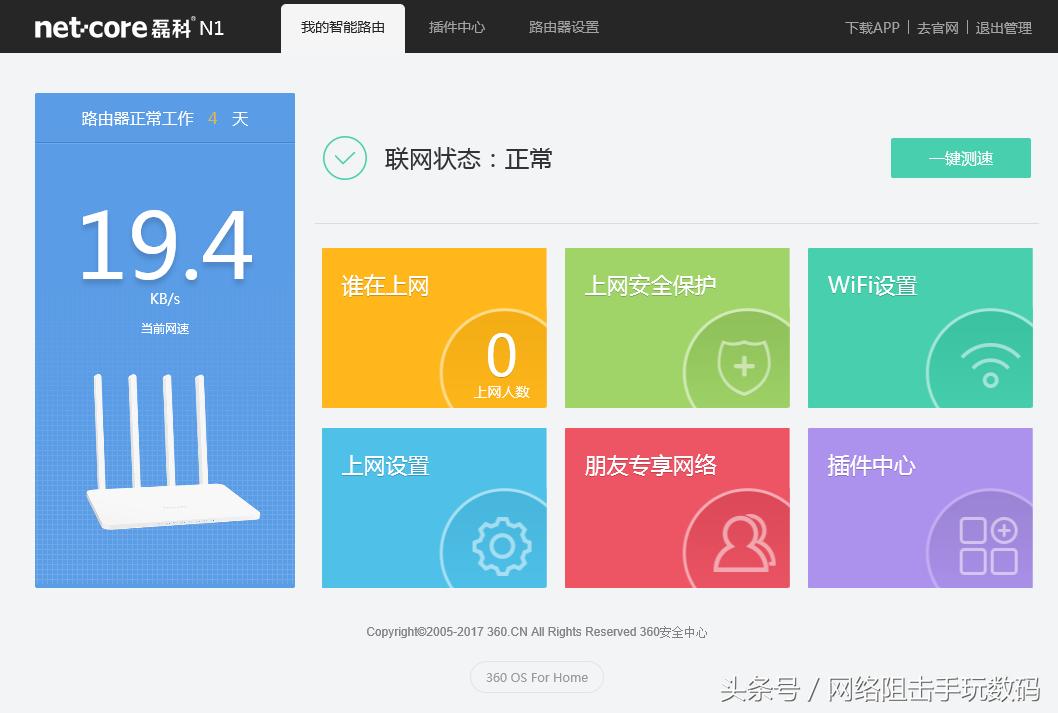Screen dimensions: 1058x713
Task: Open the 谁在上网 panel
Action: 434,327
